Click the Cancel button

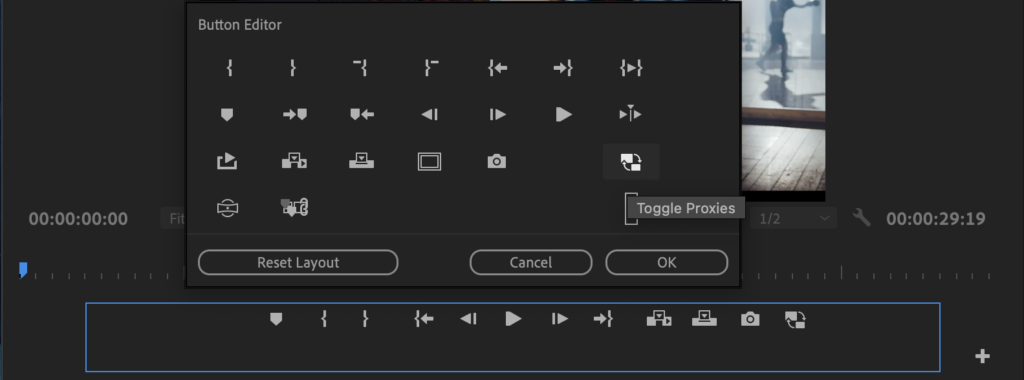tap(531, 262)
